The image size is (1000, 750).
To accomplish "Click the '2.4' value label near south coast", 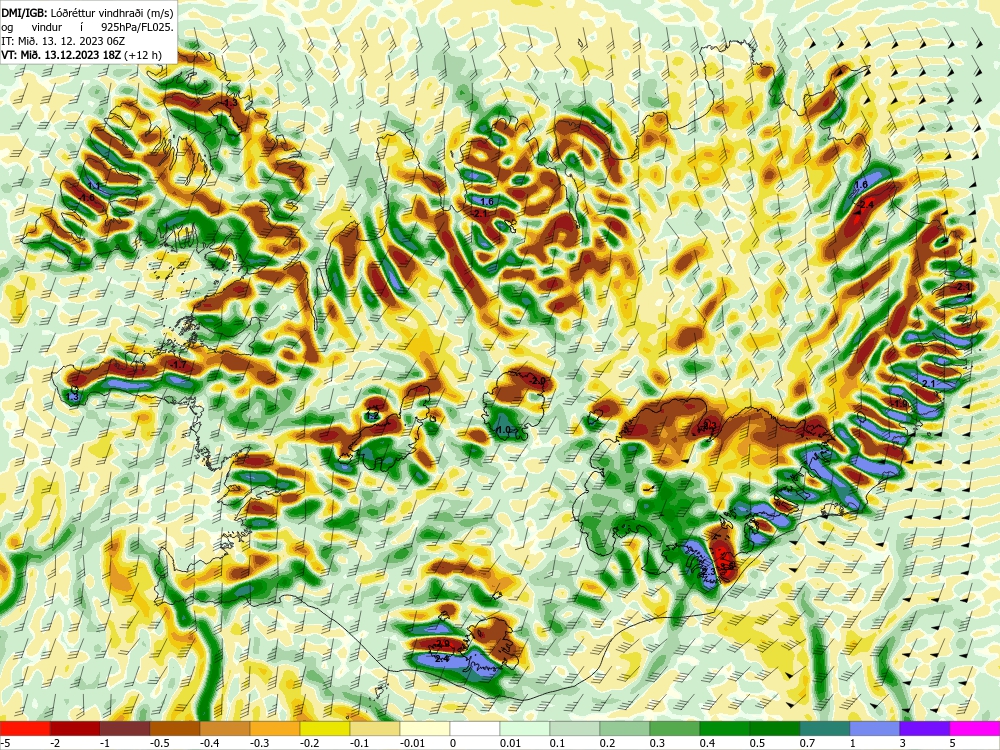I will tap(442, 659).
